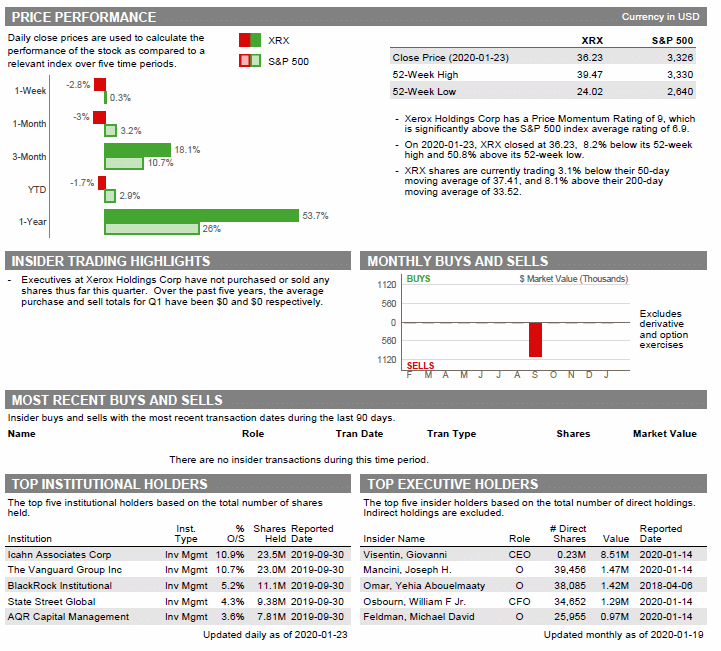Click the TOP INSTITUTIONAL HOLDERS header
Viewport: 721px width, 651px height.
click(177, 484)
